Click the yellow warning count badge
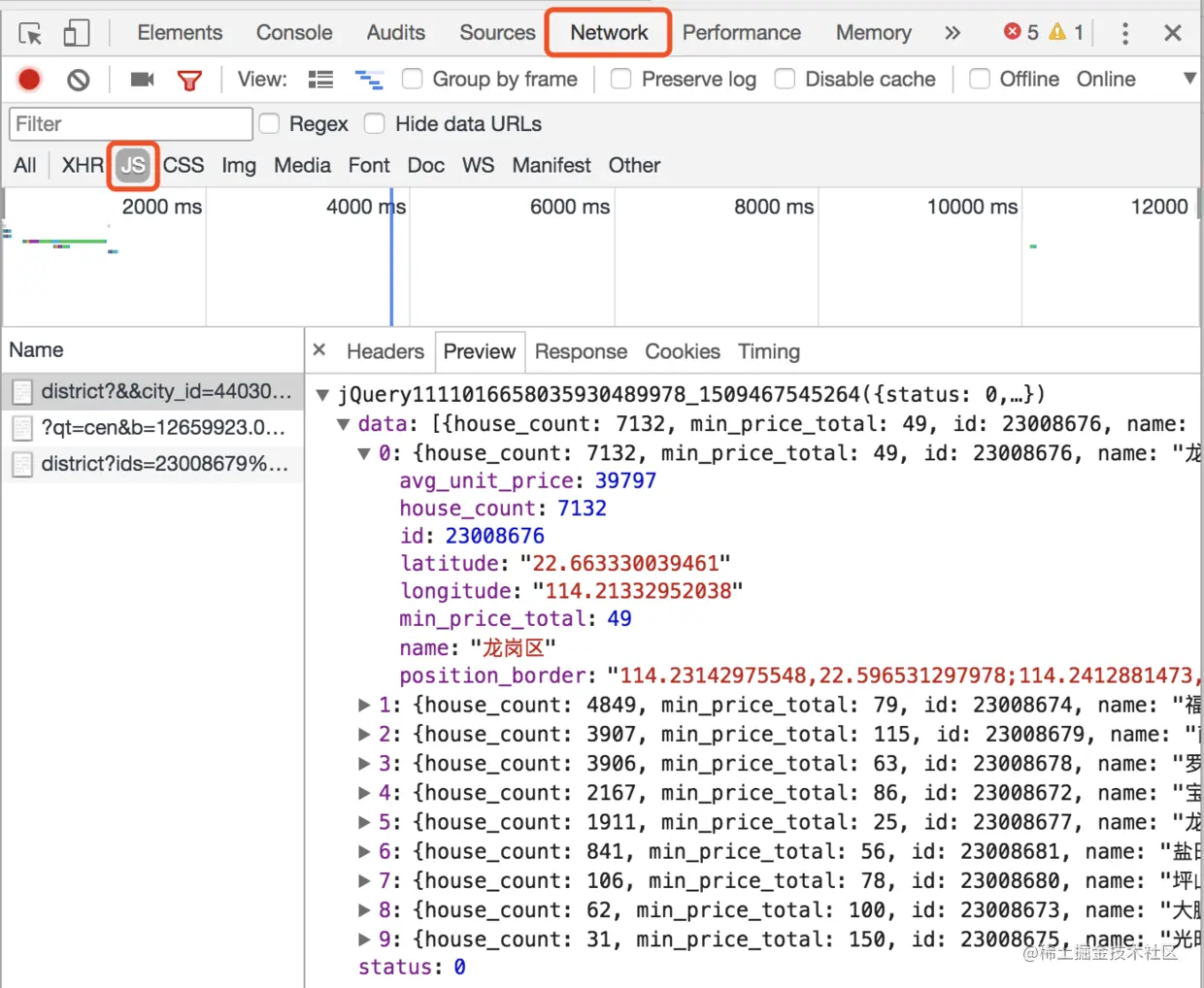1204x988 pixels. 1066,32
